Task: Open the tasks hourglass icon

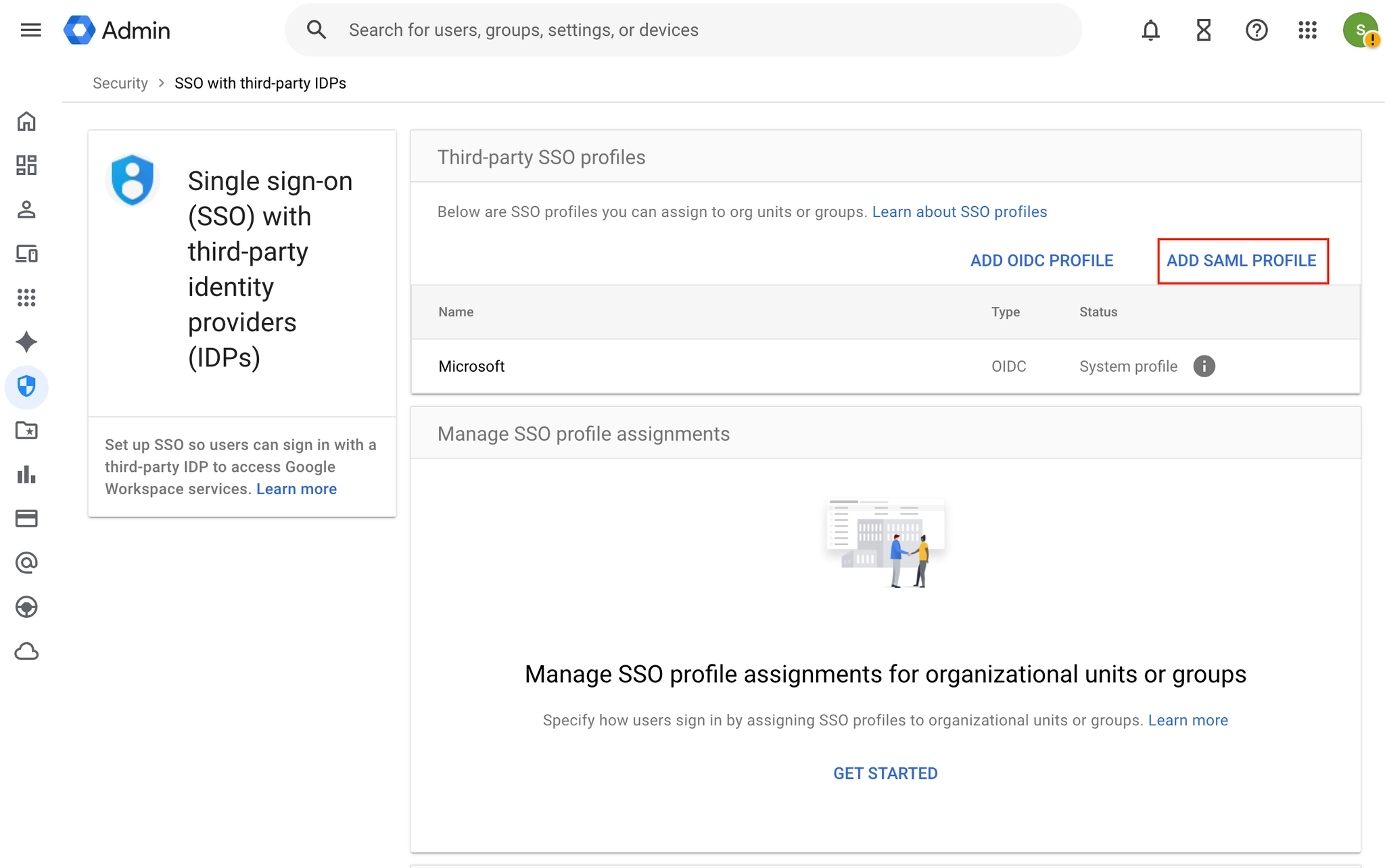Action: click(1203, 30)
